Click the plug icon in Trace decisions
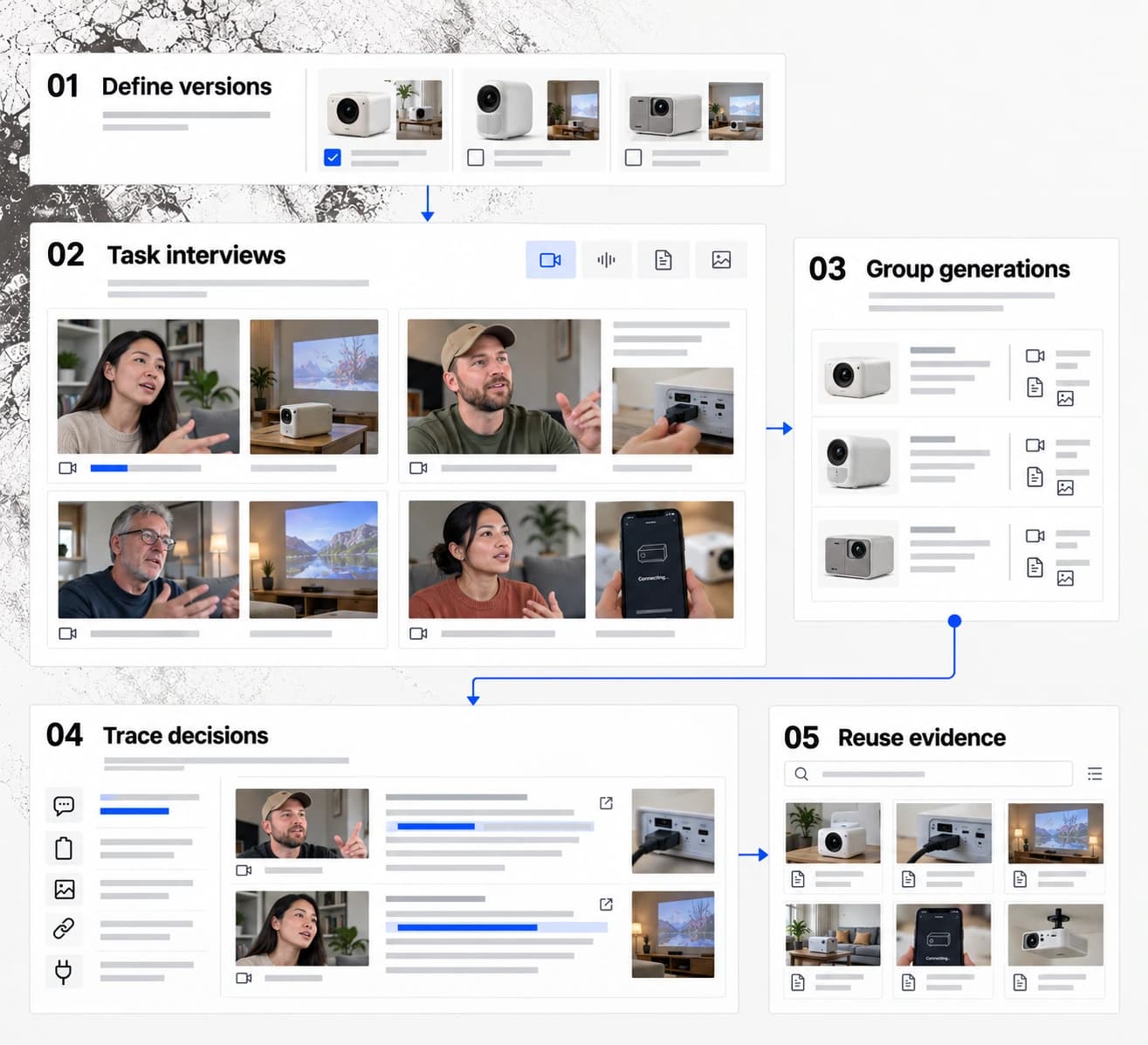This screenshot has width=1148, height=1045. pos(64,971)
